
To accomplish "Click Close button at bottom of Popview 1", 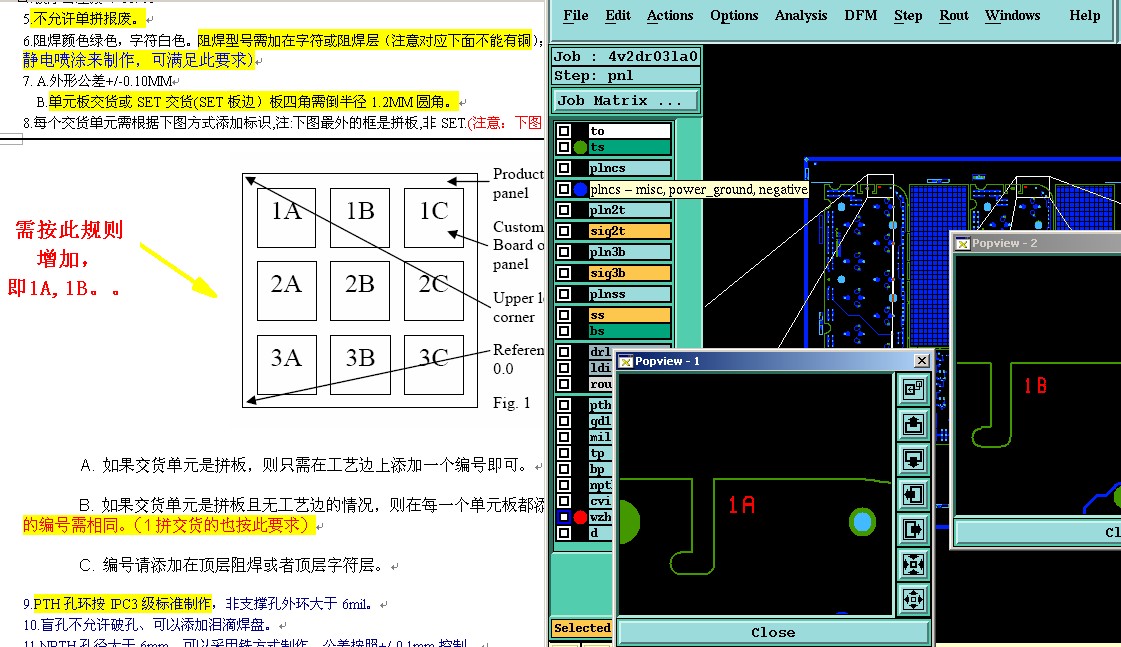I will 773,632.
